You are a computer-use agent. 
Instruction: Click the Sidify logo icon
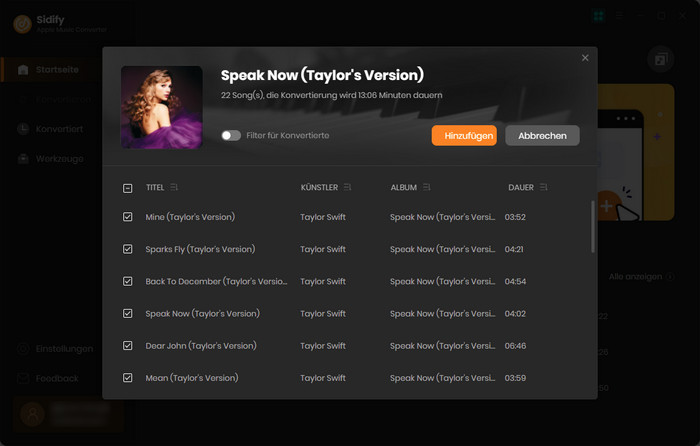[x=22, y=24]
